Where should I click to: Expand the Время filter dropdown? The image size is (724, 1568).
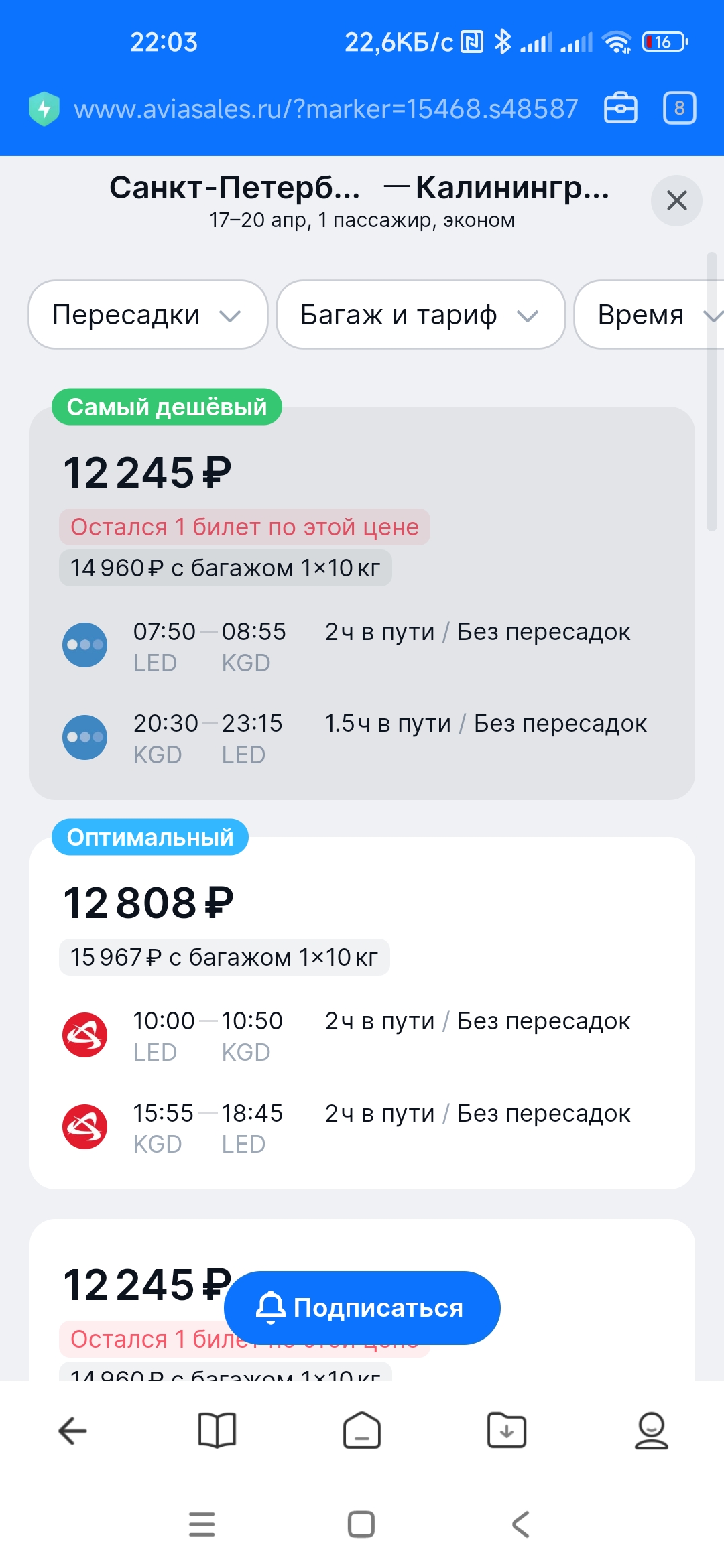pyautogui.click(x=649, y=315)
